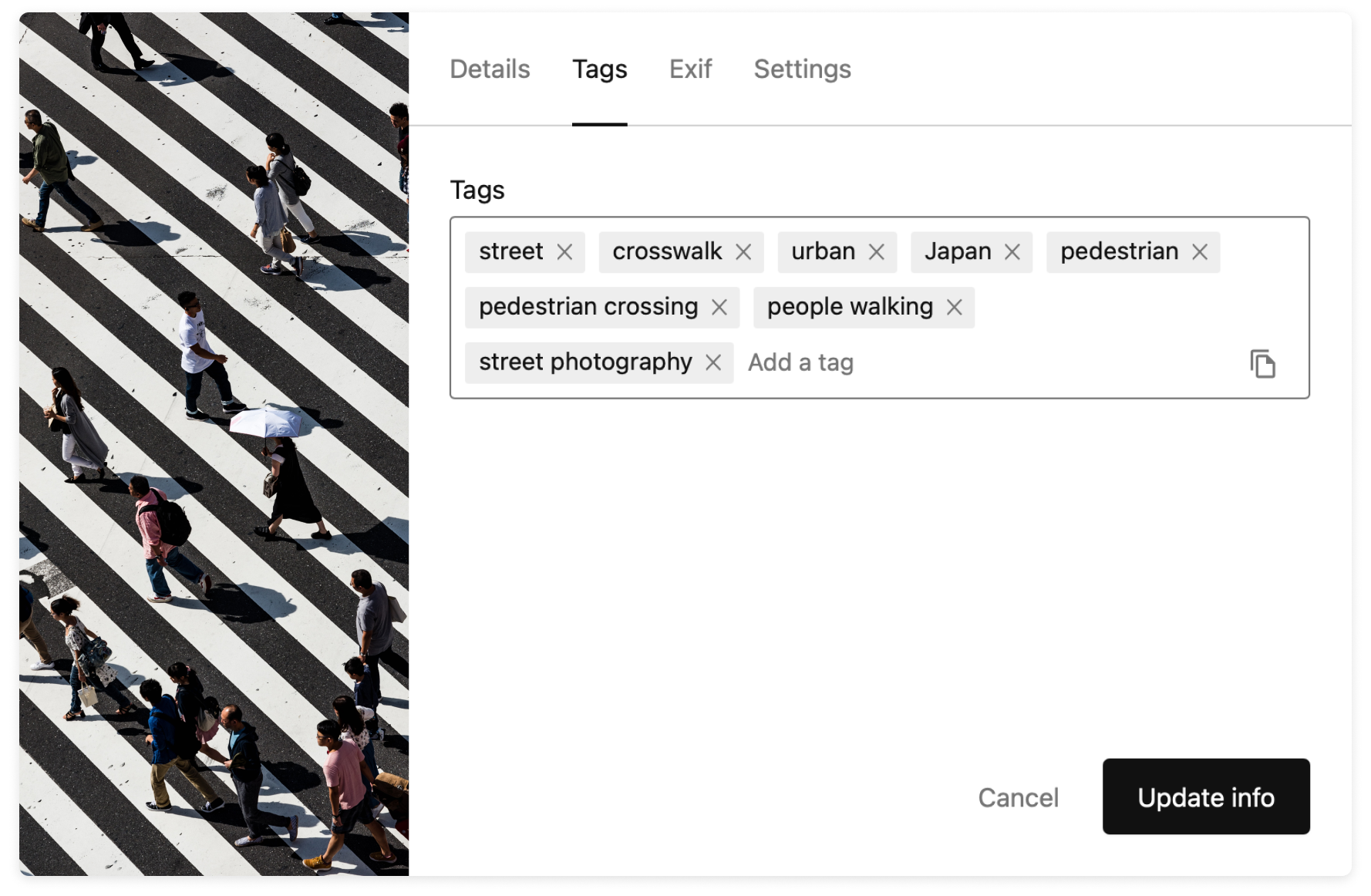
Task: Click the 'street photography' tag label
Action: (x=585, y=362)
